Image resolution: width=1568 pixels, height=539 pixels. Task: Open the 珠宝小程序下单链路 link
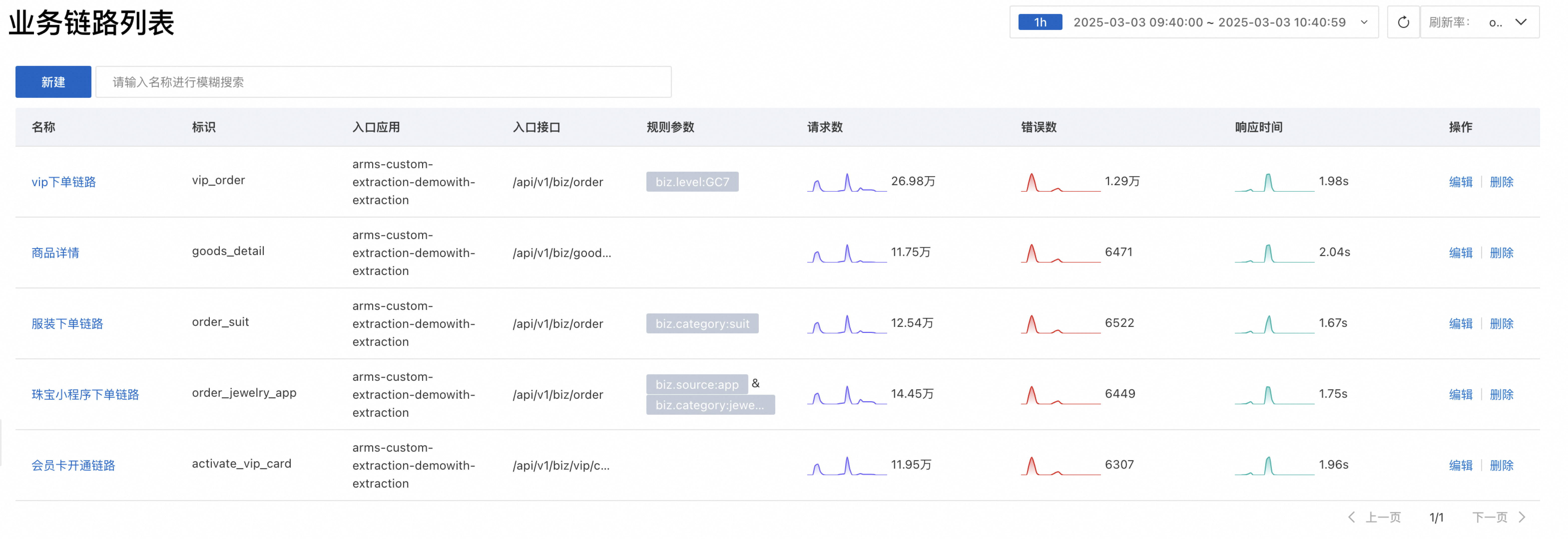click(85, 395)
